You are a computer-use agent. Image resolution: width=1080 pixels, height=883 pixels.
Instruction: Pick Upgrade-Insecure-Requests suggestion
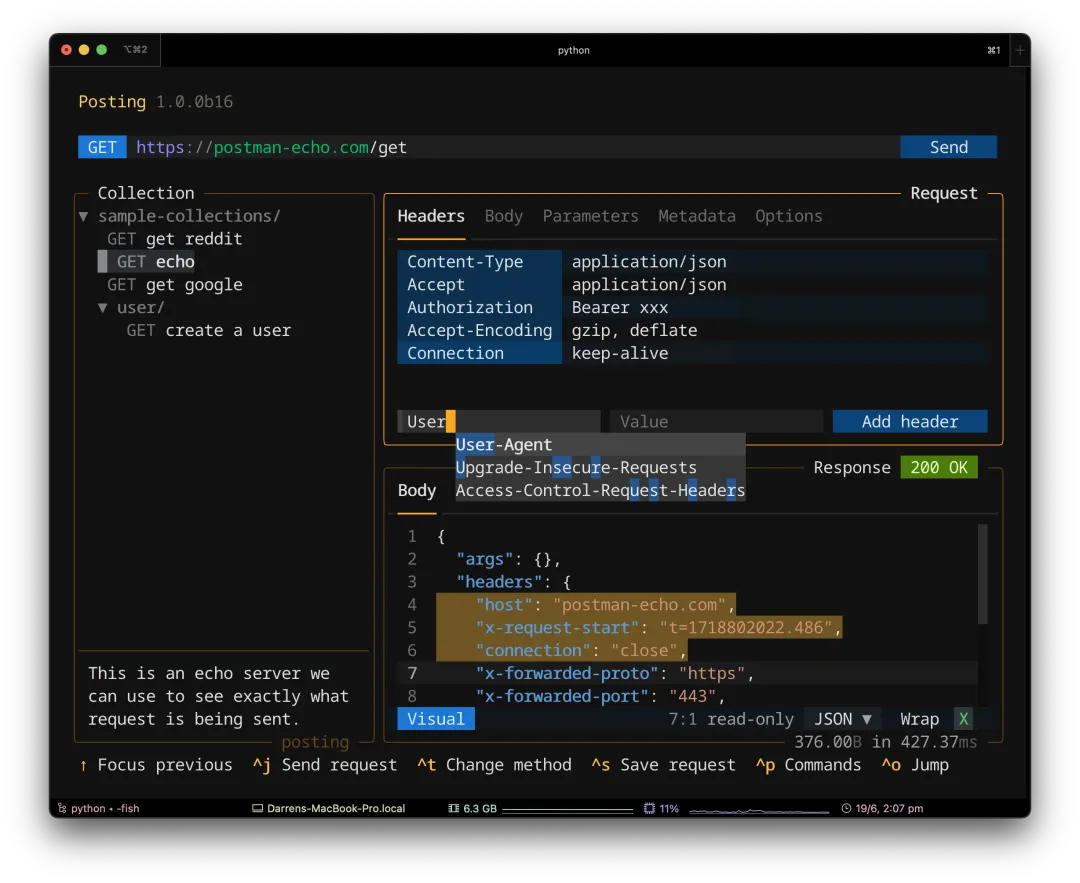point(576,468)
